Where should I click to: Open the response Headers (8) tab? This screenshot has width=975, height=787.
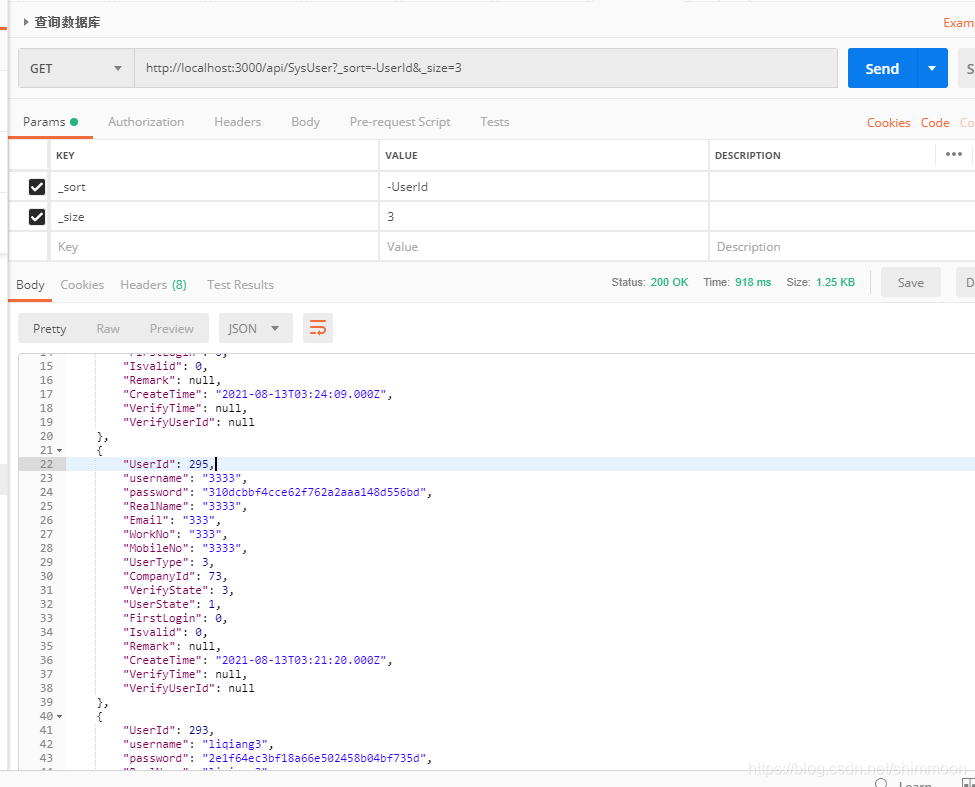click(x=154, y=285)
